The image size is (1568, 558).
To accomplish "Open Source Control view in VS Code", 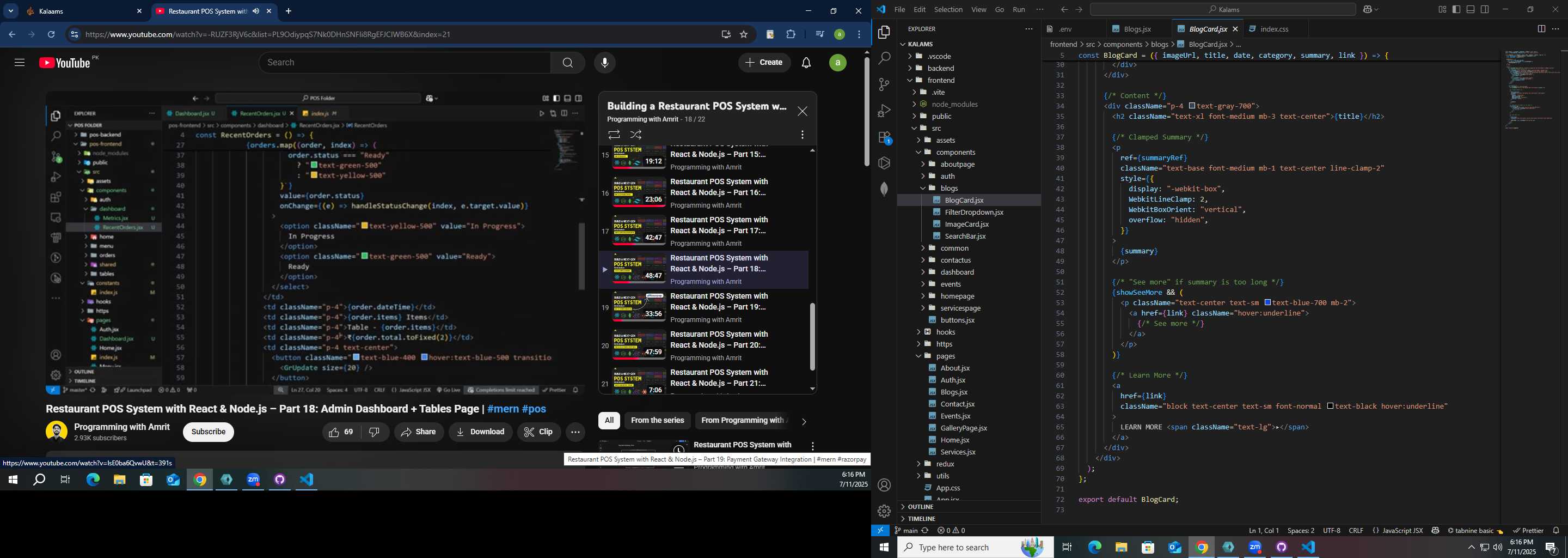I will (x=884, y=84).
